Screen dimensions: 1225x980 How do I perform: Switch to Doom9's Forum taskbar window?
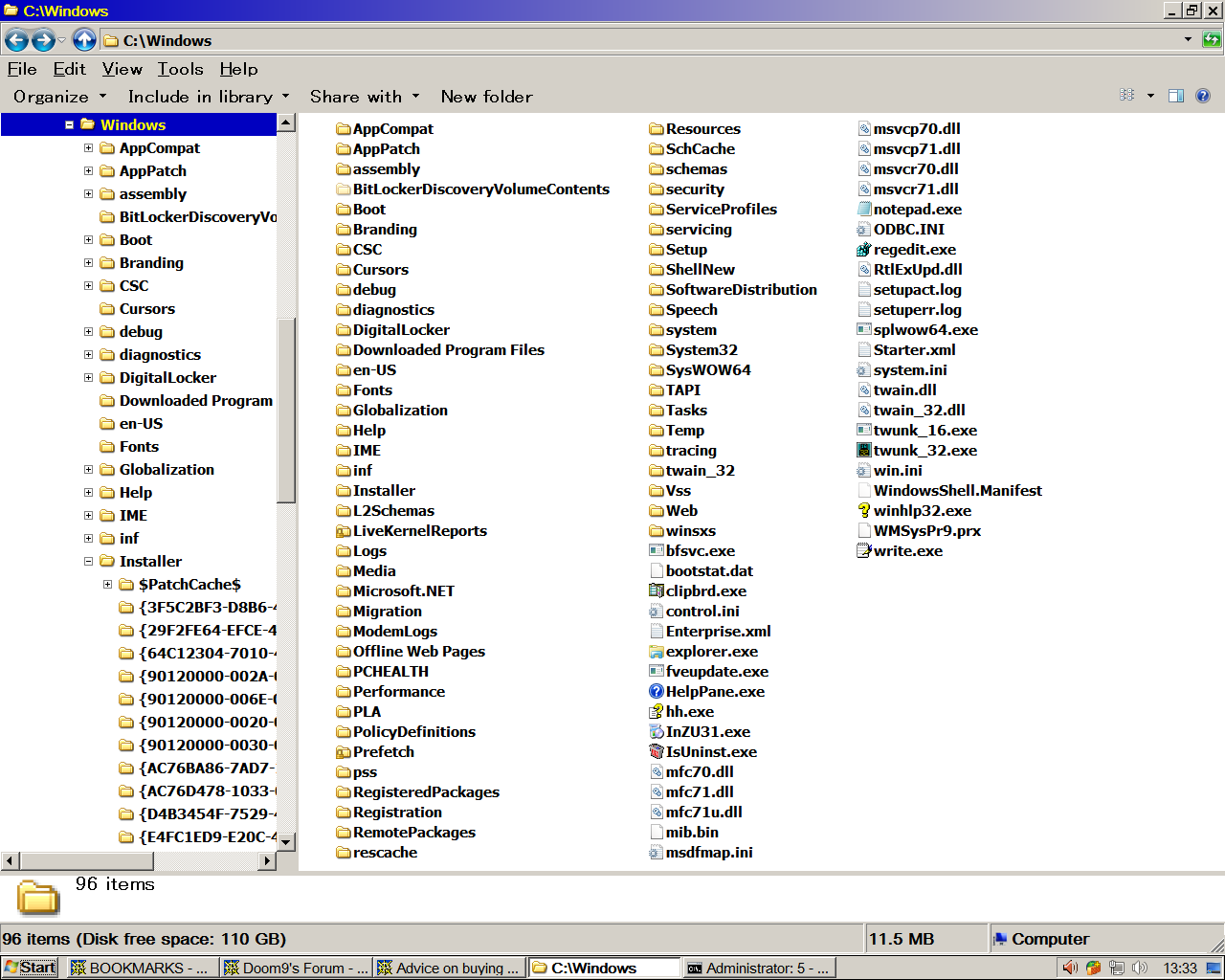(296, 968)
